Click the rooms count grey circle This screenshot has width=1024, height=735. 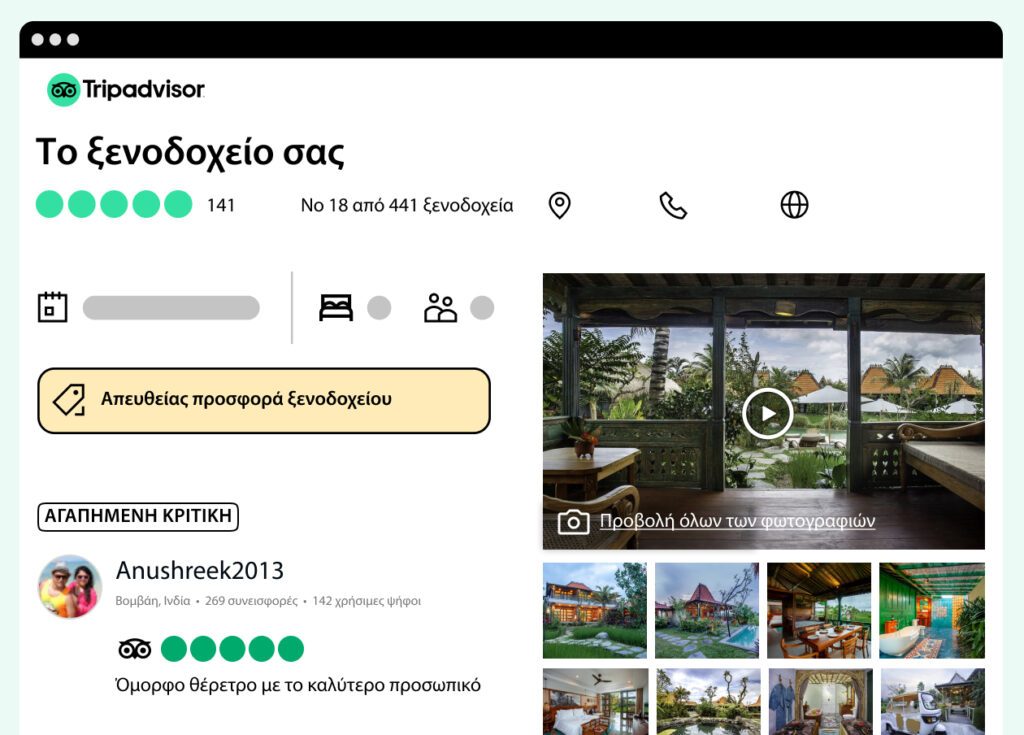(379, 308)
